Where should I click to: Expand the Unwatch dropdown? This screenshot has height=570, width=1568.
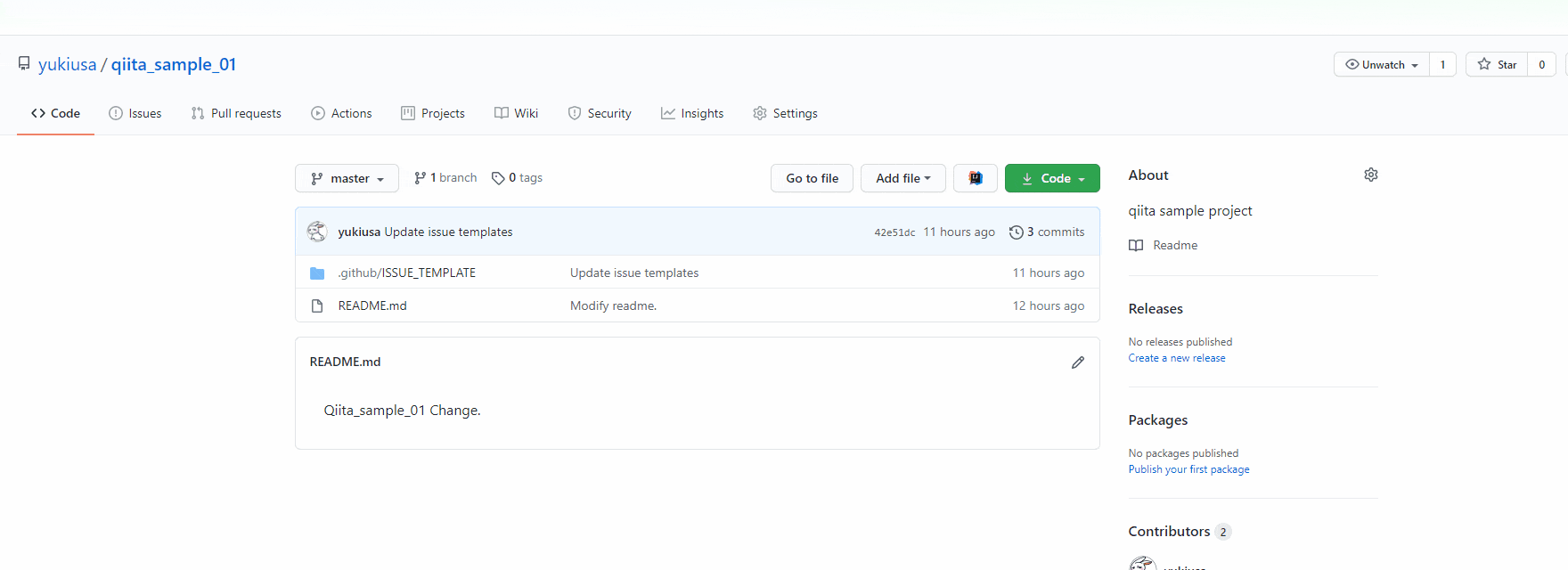[1382, 64]
